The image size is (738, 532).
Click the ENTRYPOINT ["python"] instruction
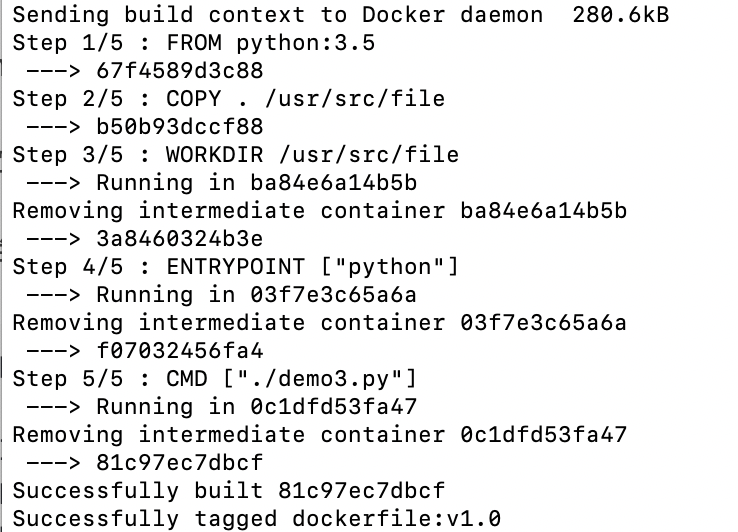pyautogui.click(x=313, y=267)
